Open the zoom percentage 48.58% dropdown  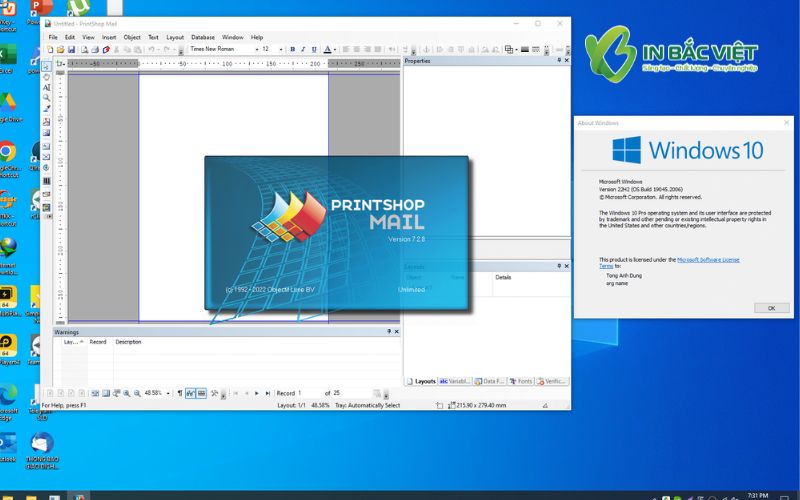coord(168,393)
